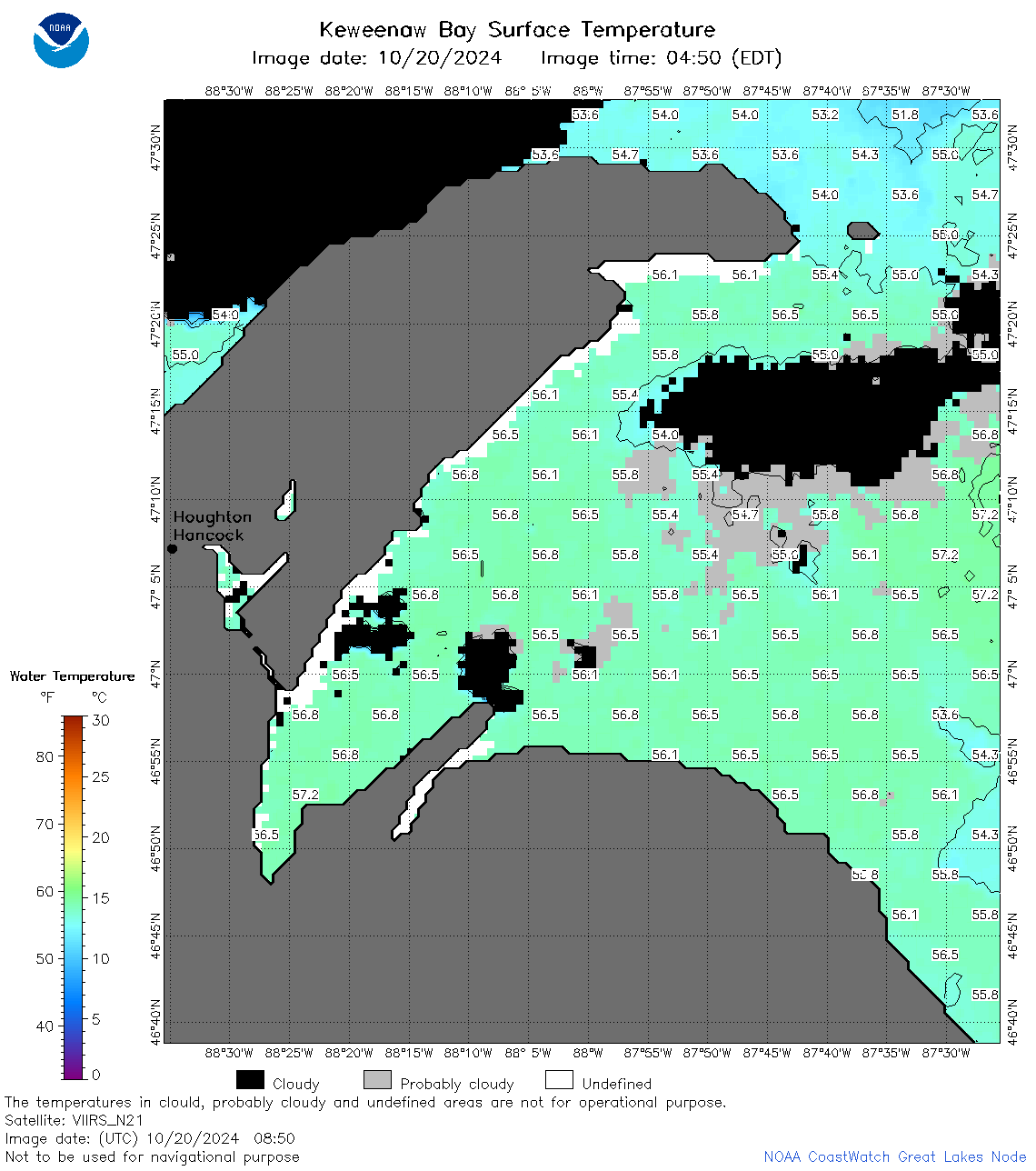Image resolution: width=1036 pixels, height=1171 pixels.
Task: Click the 'Undefined' legend label
Action: pos(617,1084)
